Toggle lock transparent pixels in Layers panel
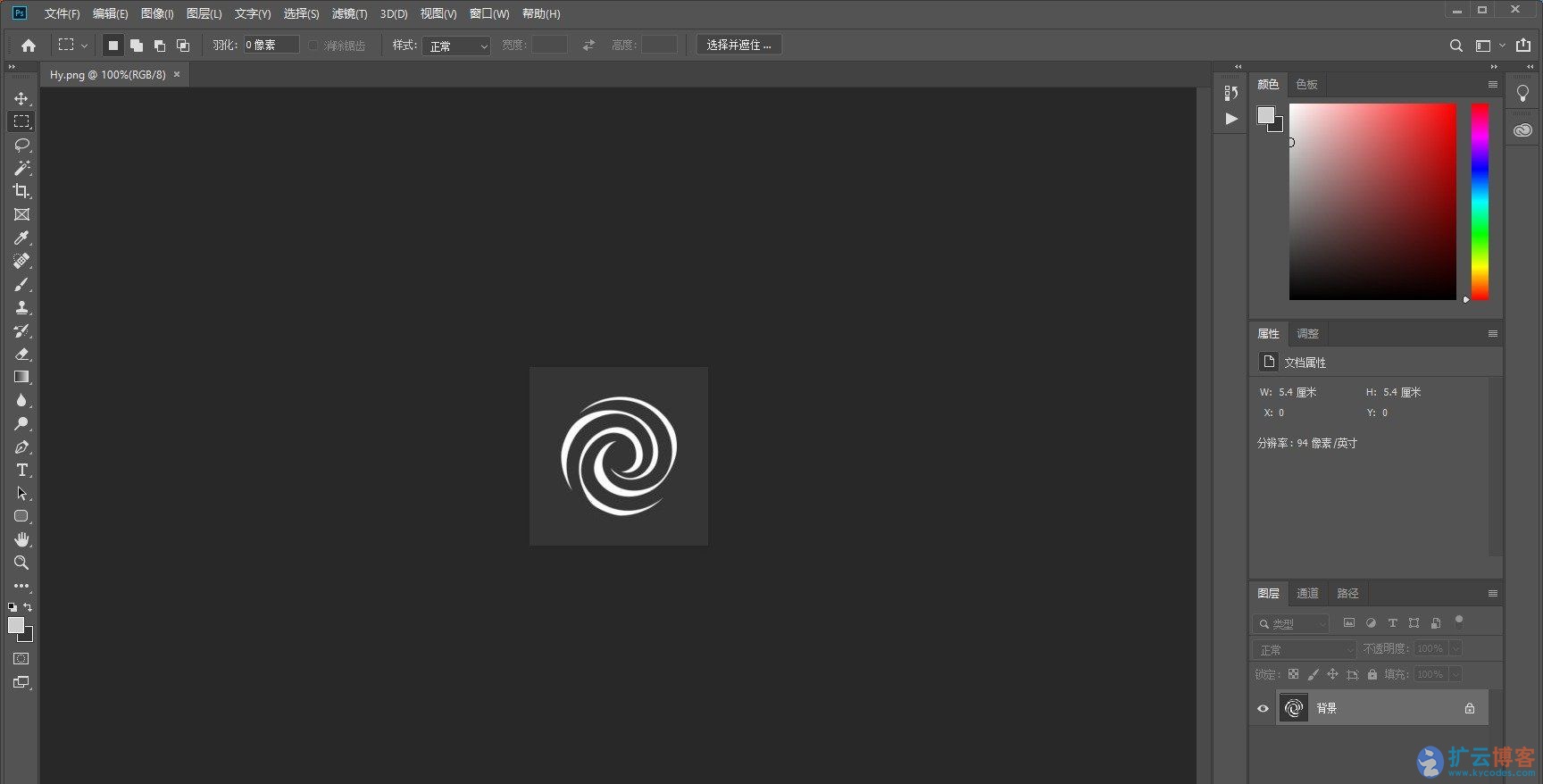The height and width of the screenshot is (784, 1543). 1293,674
